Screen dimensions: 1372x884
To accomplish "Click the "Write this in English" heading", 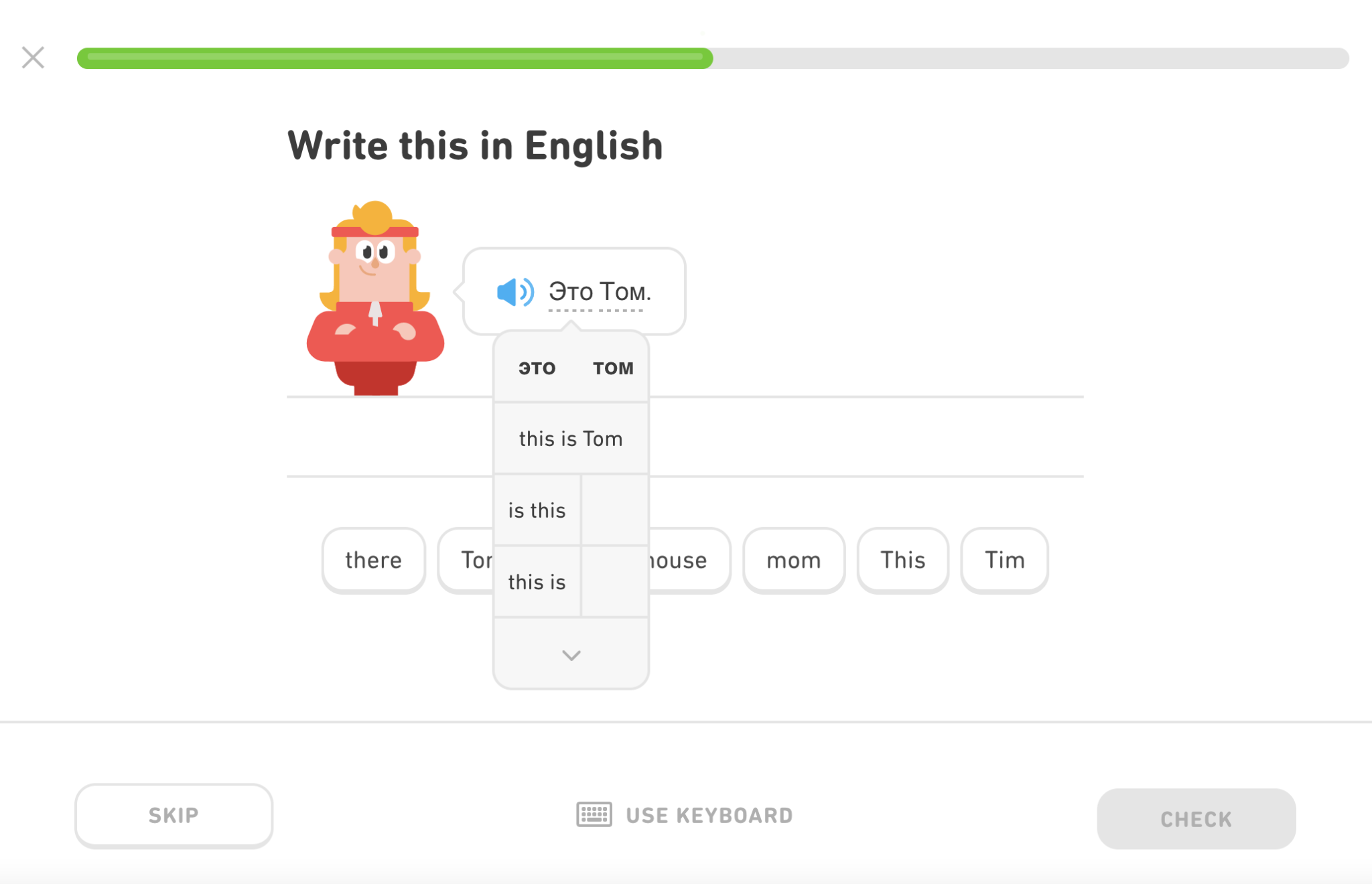I will coord(475,145).
